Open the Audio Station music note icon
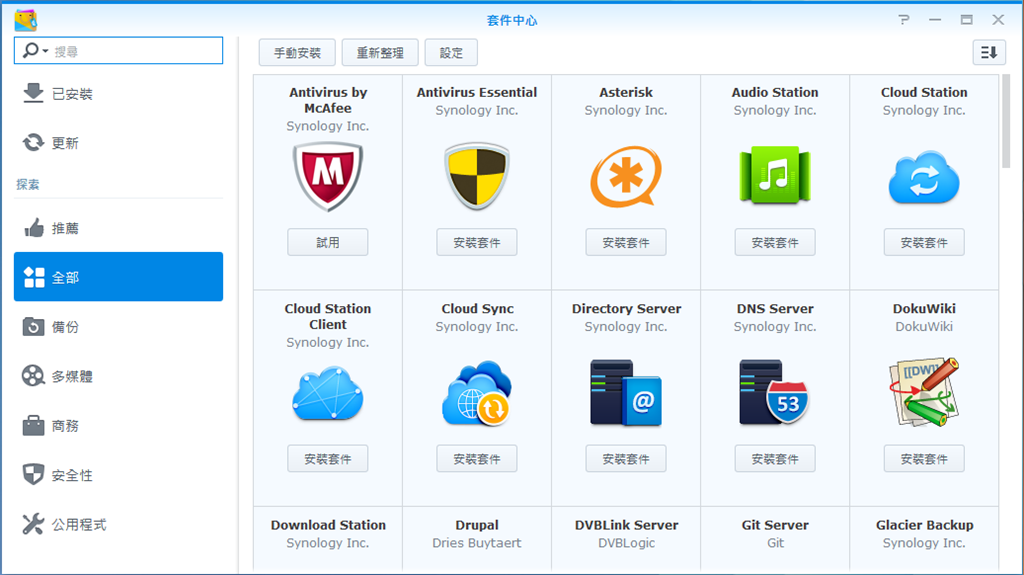 [x=775, y=175]
